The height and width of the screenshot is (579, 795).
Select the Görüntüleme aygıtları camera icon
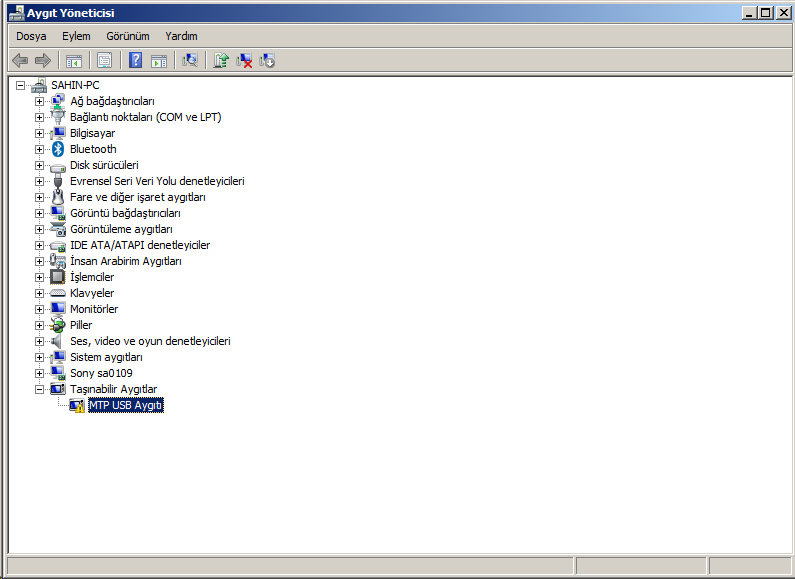[x=58, y=229]
